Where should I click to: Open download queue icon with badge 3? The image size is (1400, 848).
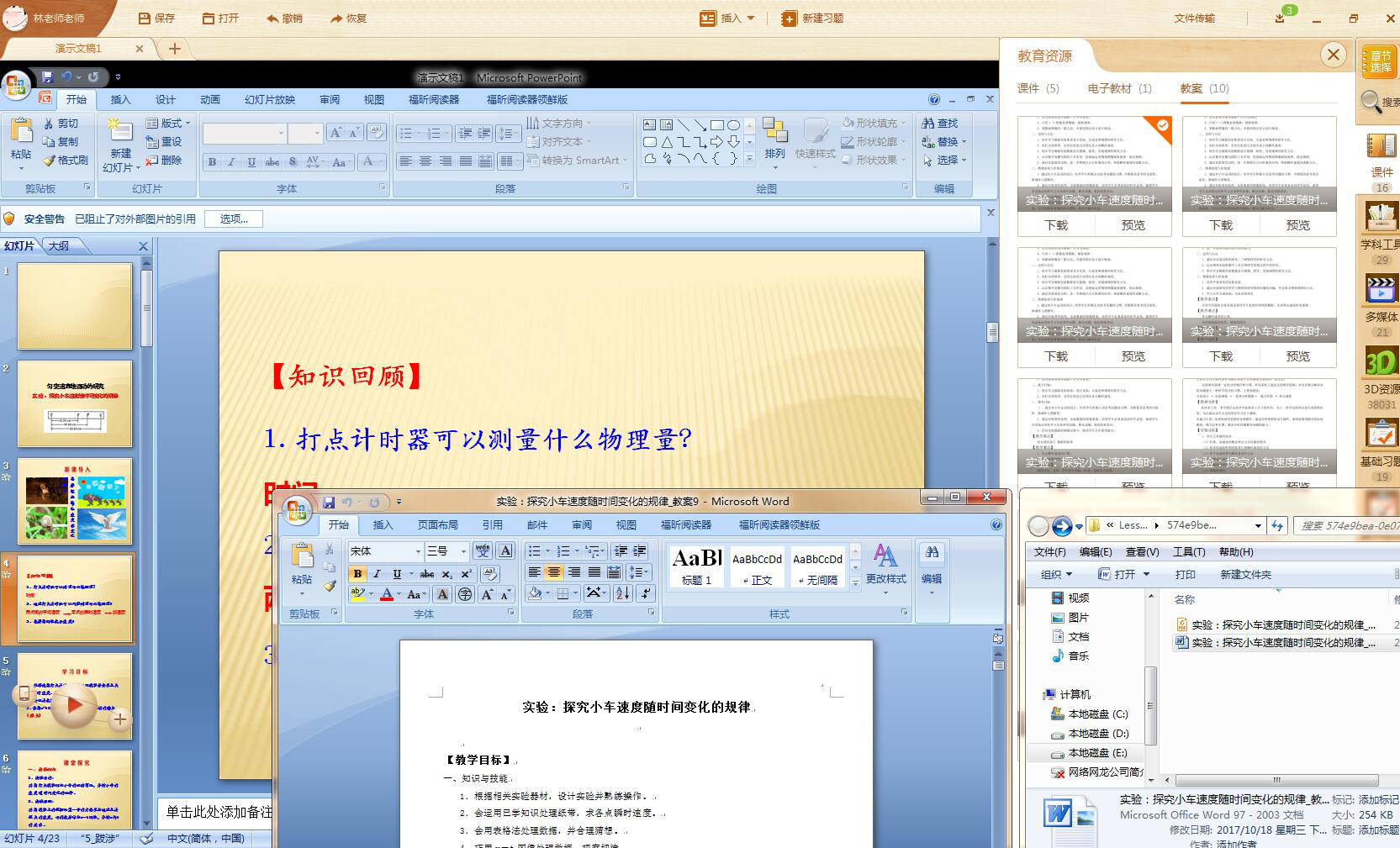pos(1280,18)
